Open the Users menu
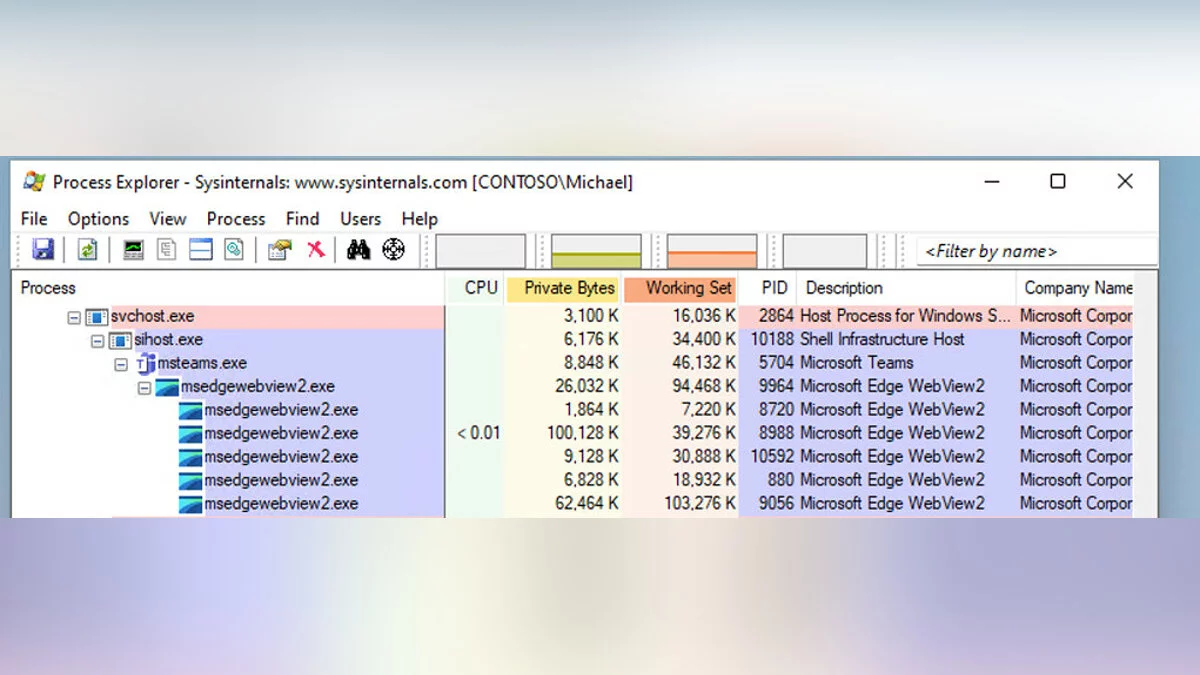1200x675 pixels. coord(360,218)
